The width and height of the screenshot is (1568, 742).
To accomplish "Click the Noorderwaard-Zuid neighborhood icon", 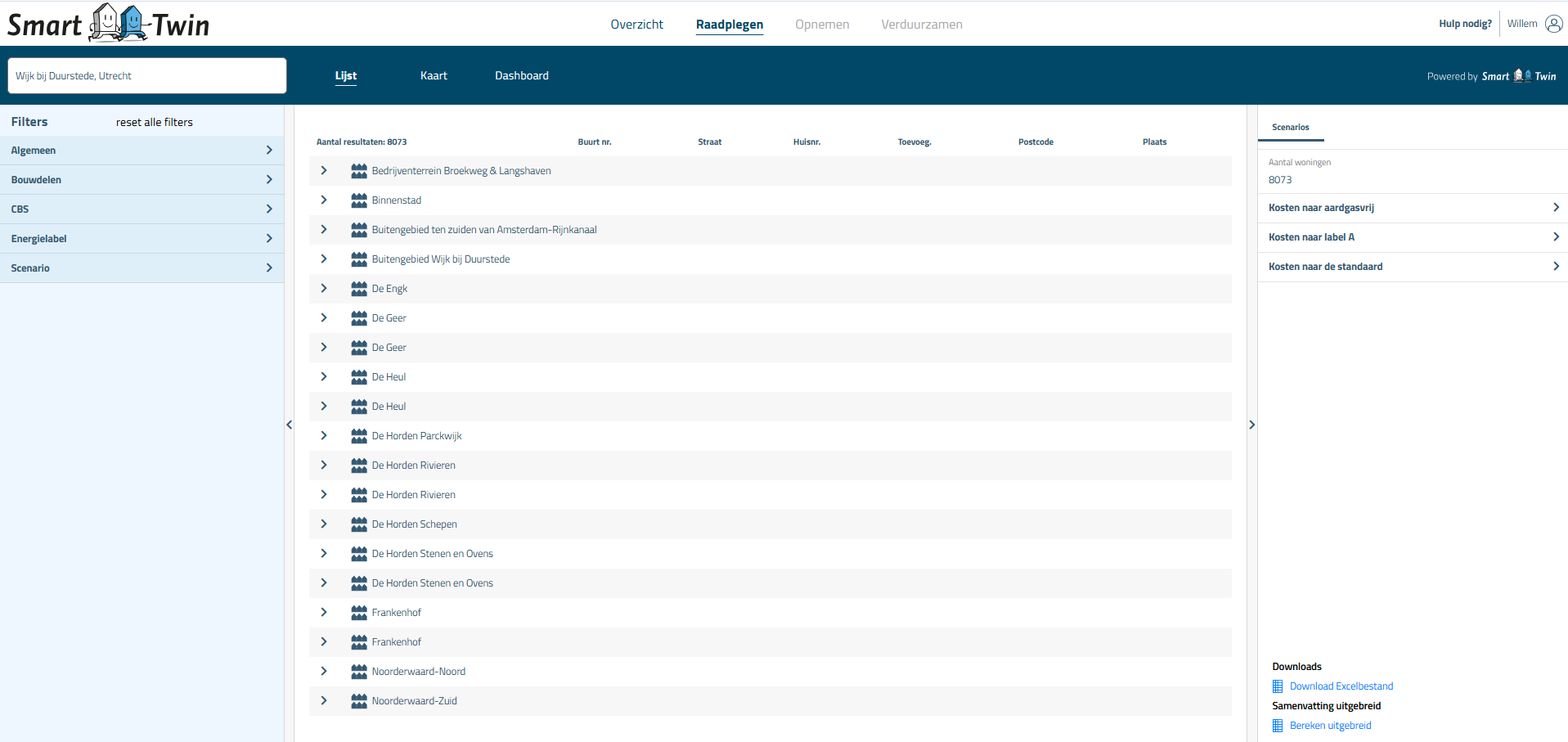I will [358, 701].
